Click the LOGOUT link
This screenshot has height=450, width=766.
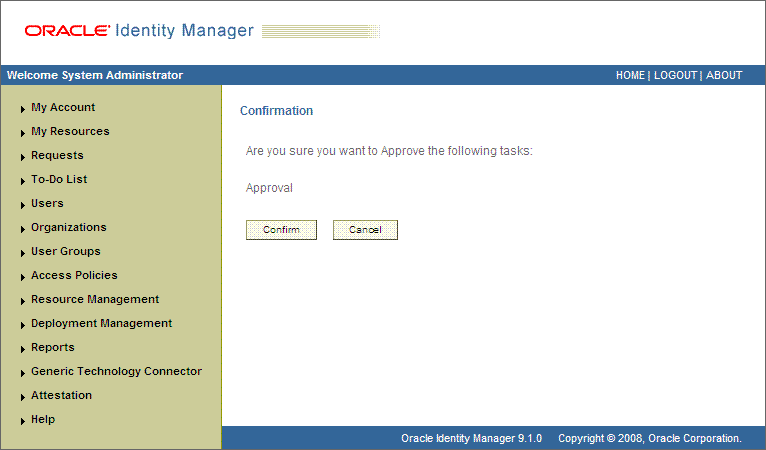click(x=676, y=75)
